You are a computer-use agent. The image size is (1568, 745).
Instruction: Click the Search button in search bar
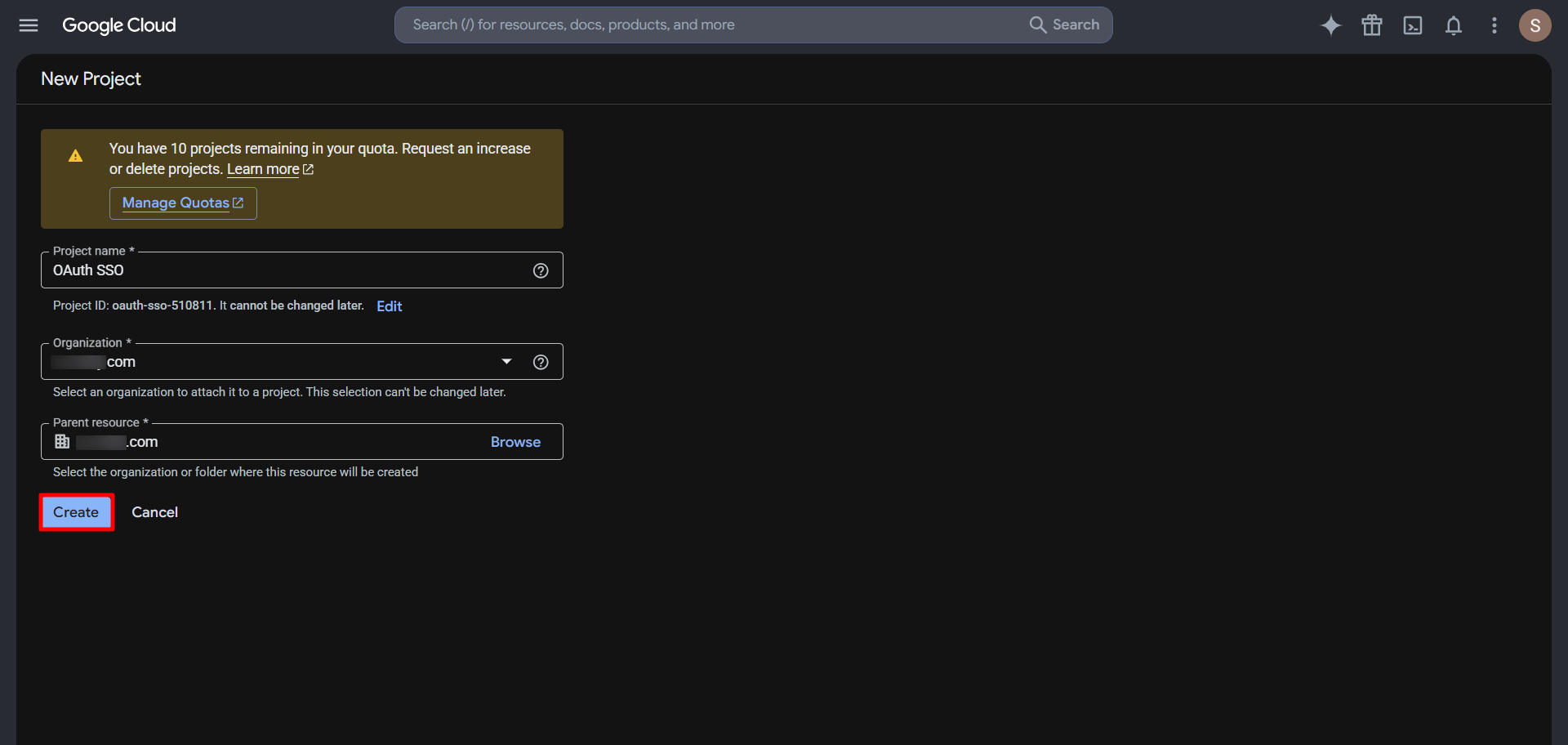(x=1064, y=25)
